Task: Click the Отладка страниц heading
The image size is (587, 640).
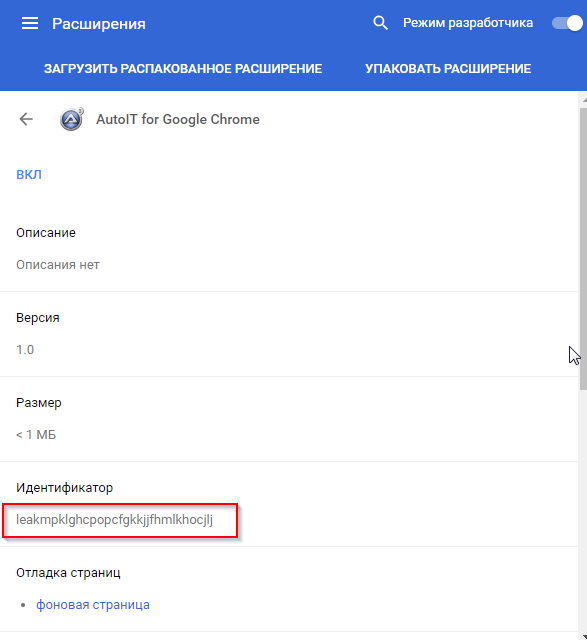Action: (68, 573)
